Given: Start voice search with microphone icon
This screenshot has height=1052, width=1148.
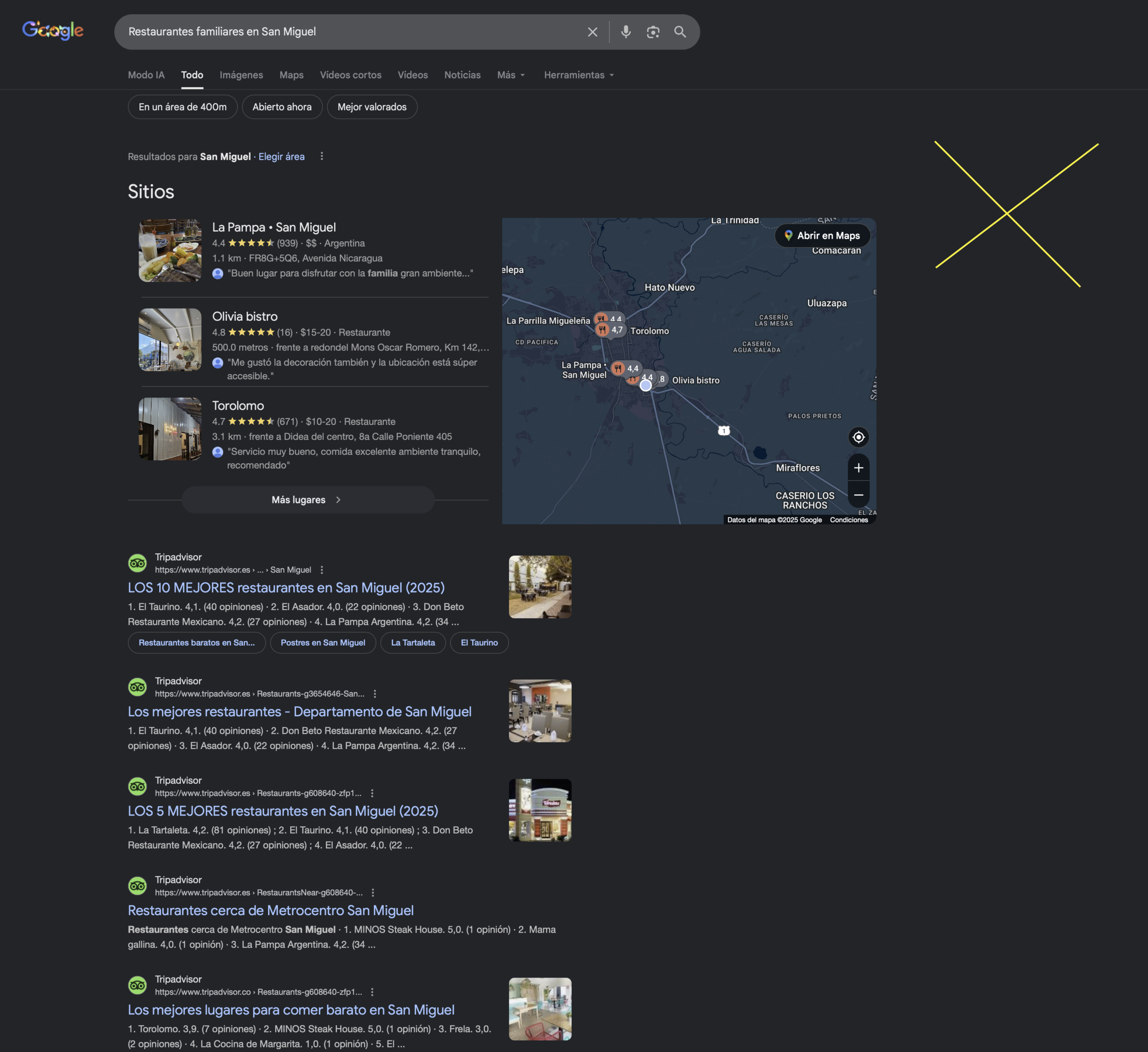Looking at the screenshot, I should coord(626,32).
